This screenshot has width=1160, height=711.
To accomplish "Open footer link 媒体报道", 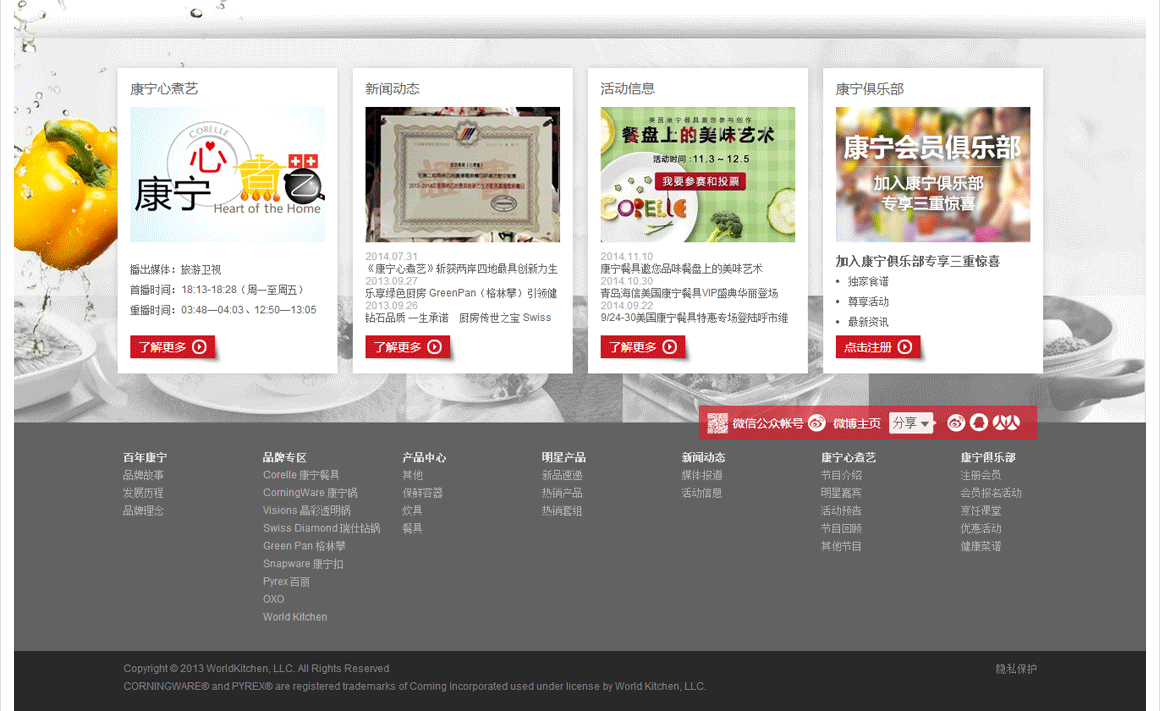I will [702, 475].
